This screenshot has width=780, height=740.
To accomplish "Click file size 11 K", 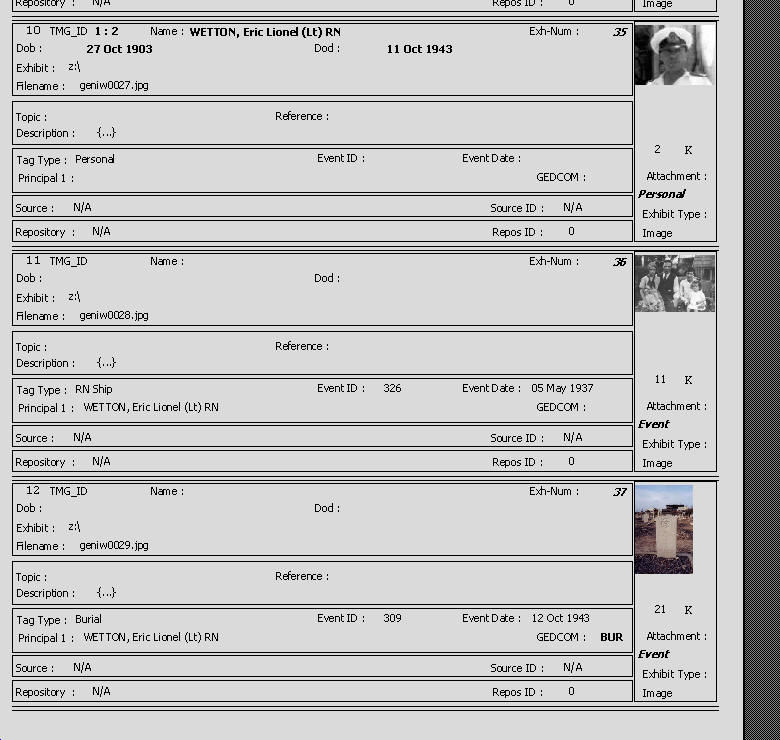I will click(x=674, y=380).
